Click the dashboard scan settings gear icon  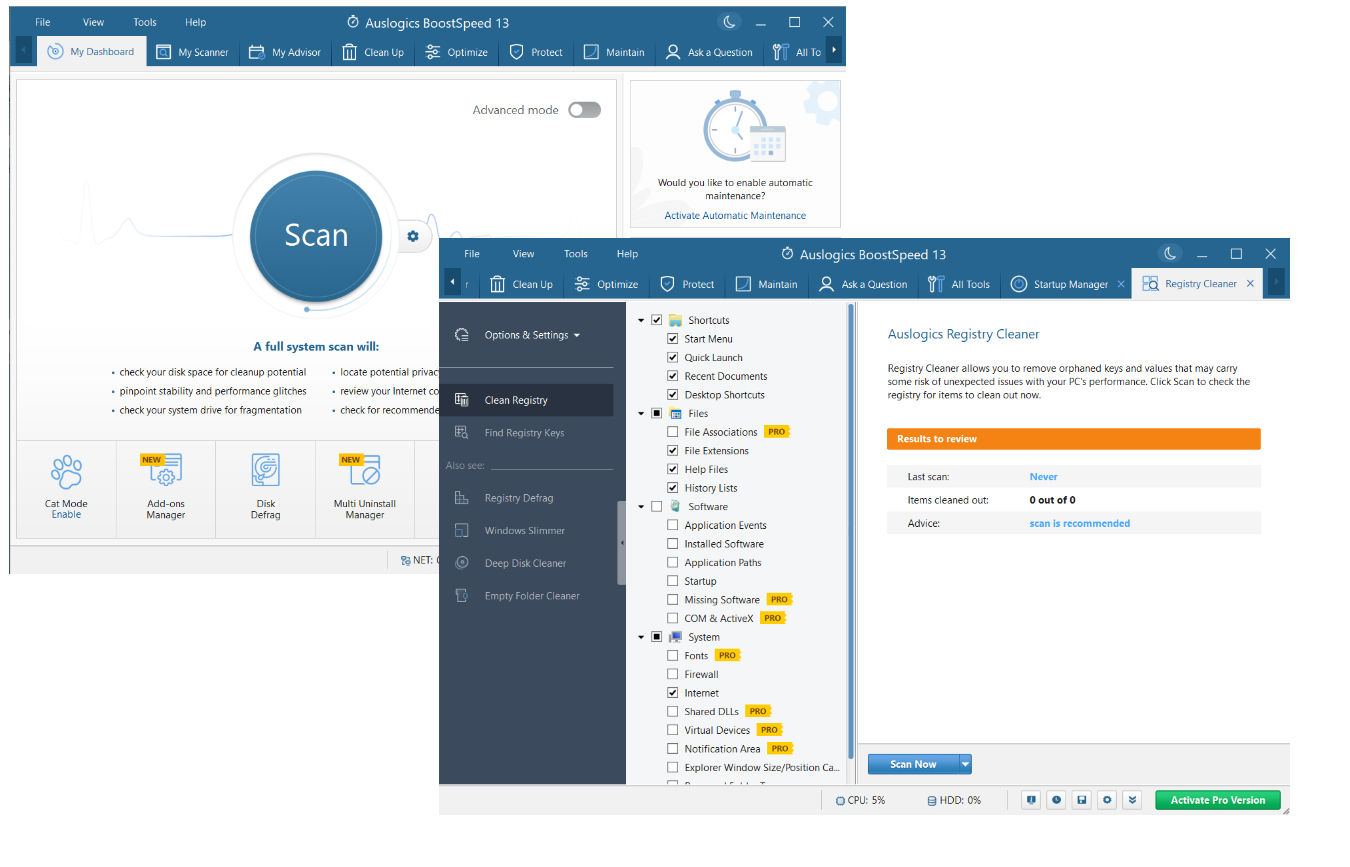(x=412, y=236)
